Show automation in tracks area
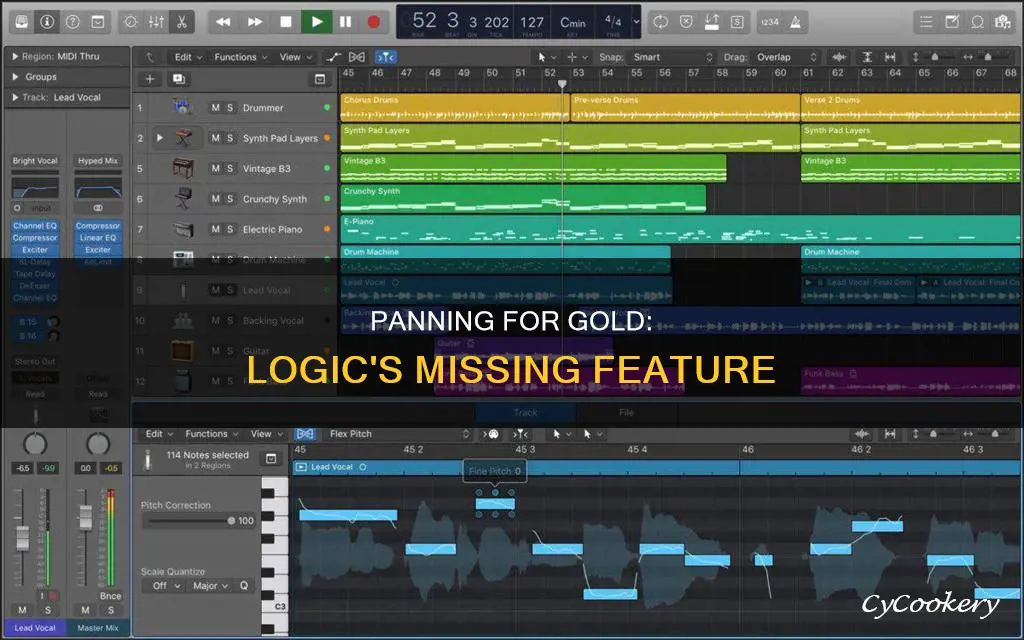The height and width of the screenshot is (640, 1024). click(x=334, y=57)
